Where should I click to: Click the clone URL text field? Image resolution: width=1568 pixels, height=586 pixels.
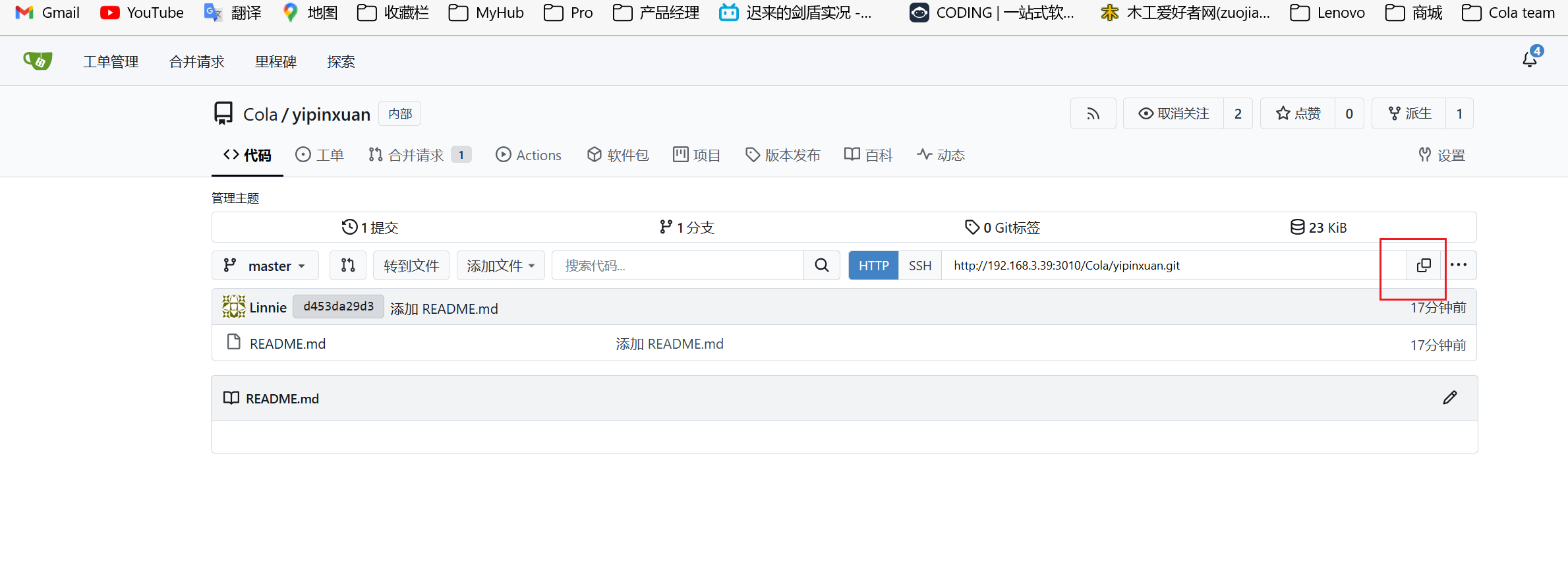click(1175, 265)
